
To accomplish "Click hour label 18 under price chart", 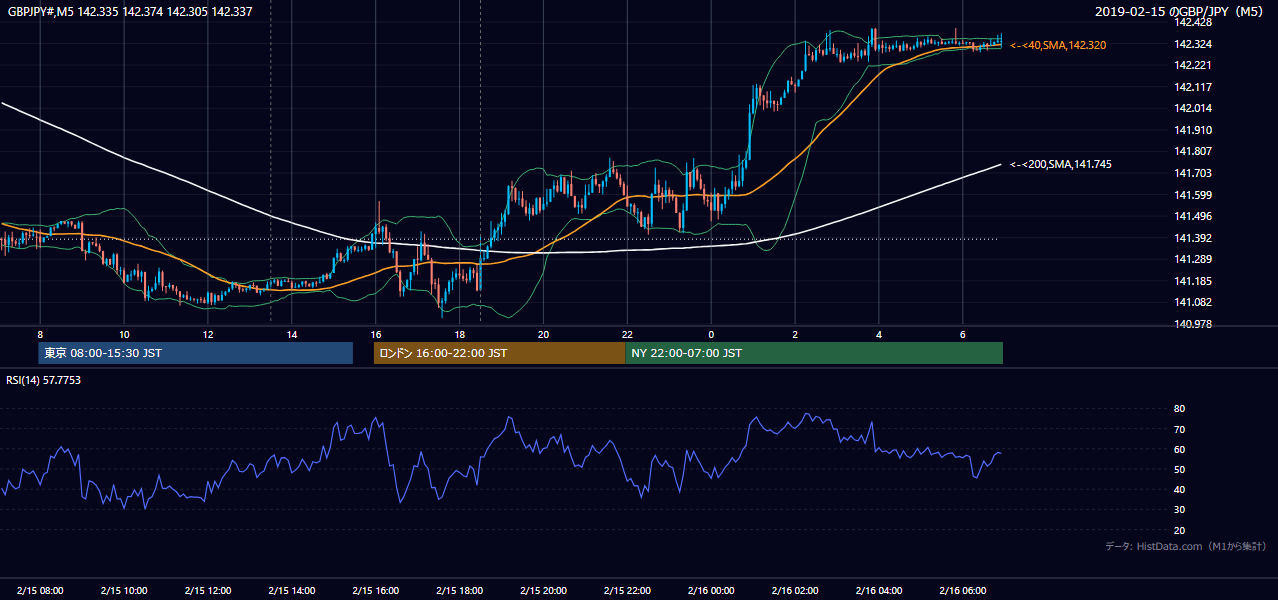I will [460, 334].
